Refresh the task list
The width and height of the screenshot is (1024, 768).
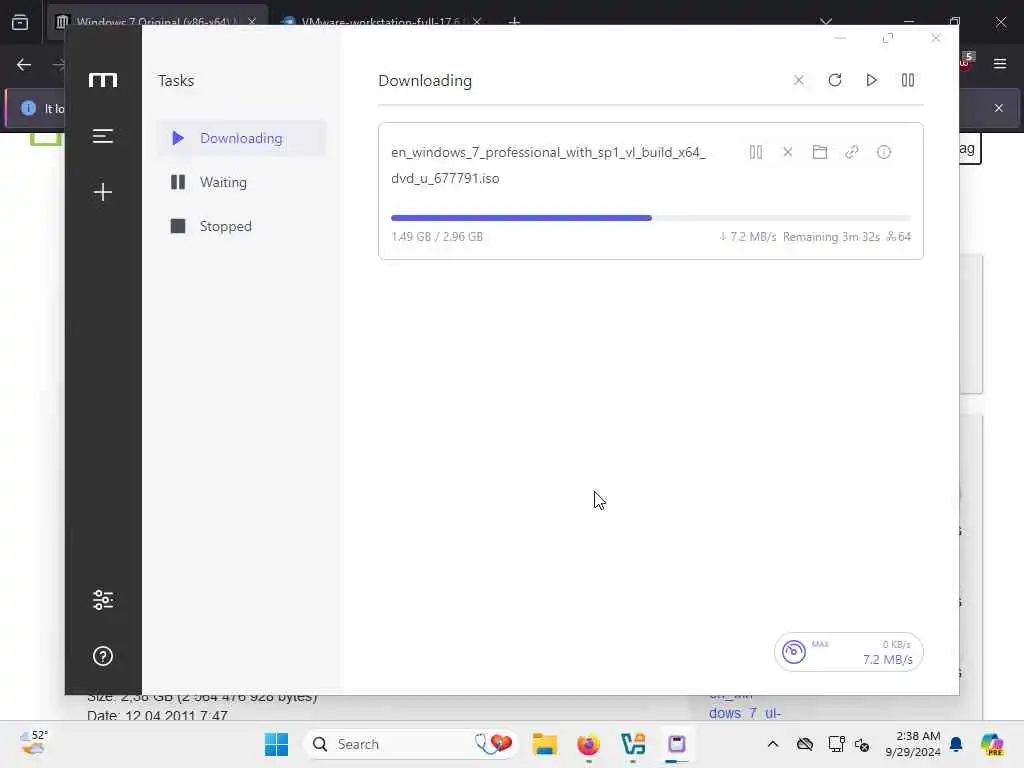(835, 80)
